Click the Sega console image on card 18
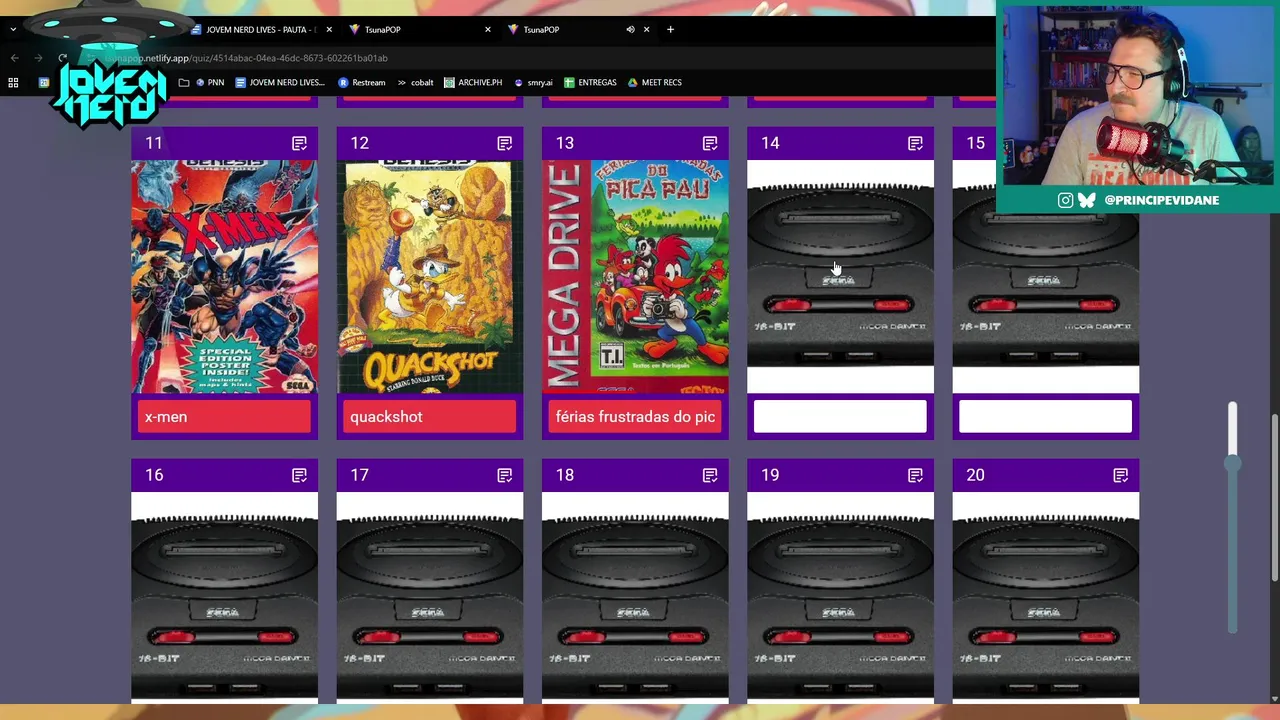The width and height of the screenshot is (1280, 720). click(x=635, y=597)
